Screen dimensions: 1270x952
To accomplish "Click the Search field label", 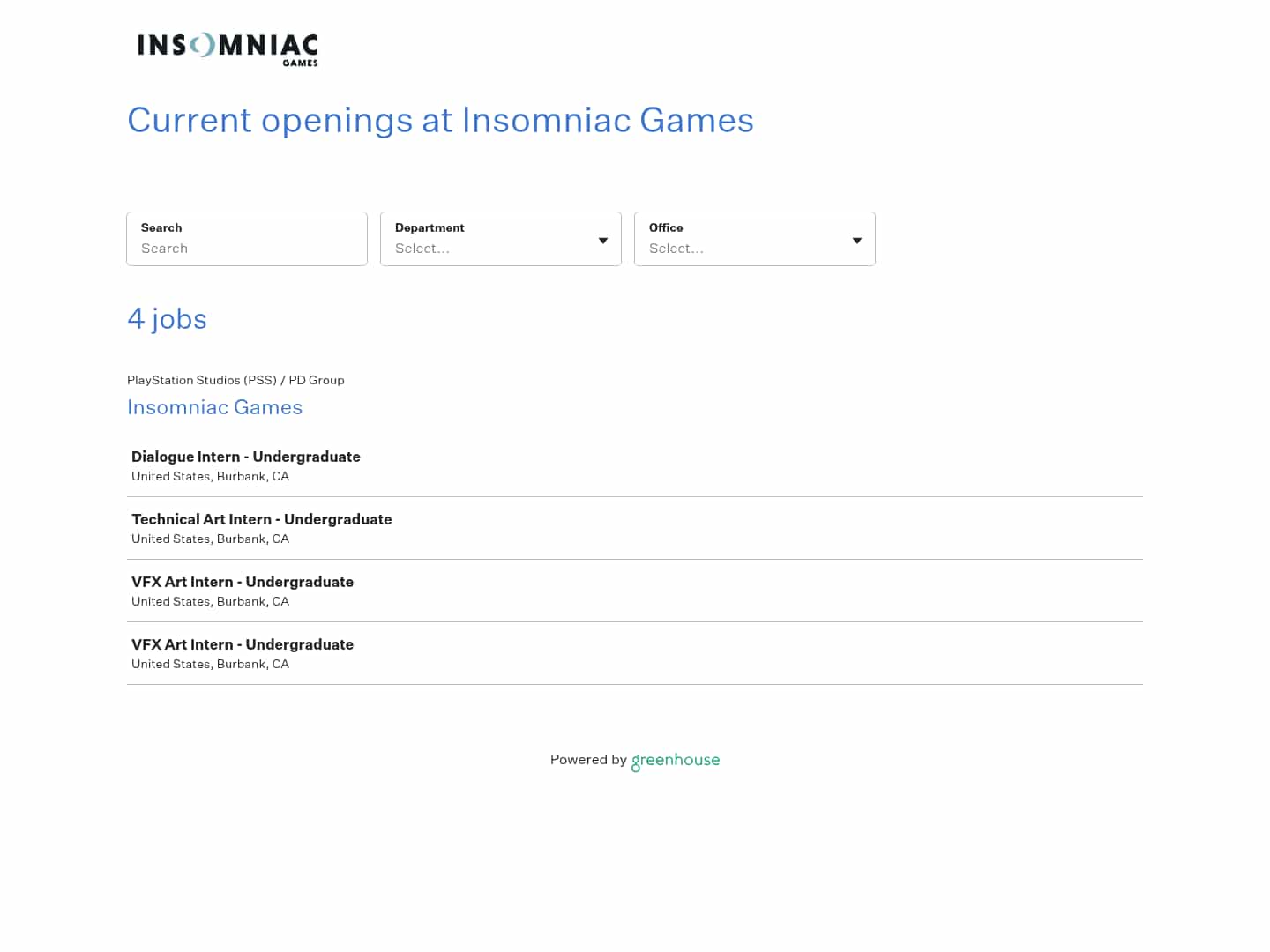I will pyautogui.click(x=161, y=227).
